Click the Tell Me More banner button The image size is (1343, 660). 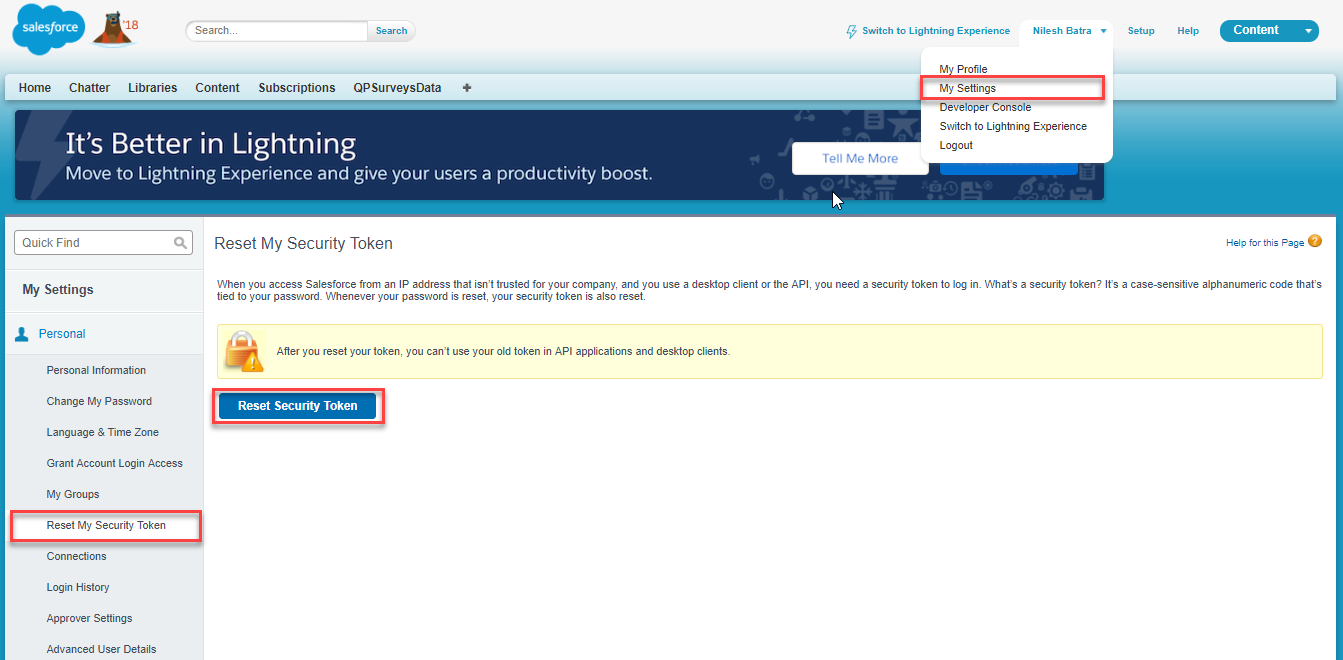click(x=860, y=158)
